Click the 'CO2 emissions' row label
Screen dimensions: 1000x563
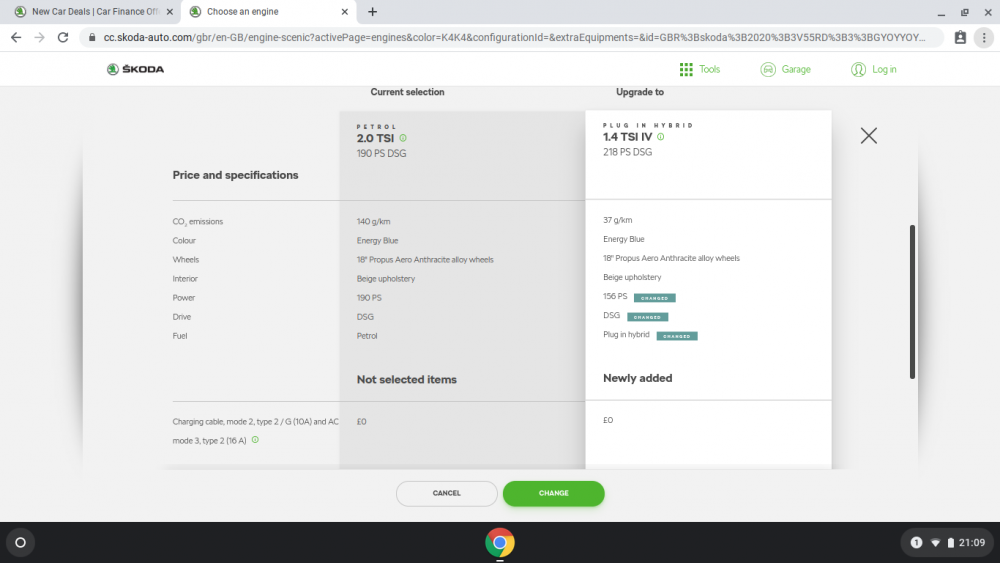pyautogui.click(x=197, y=222)
